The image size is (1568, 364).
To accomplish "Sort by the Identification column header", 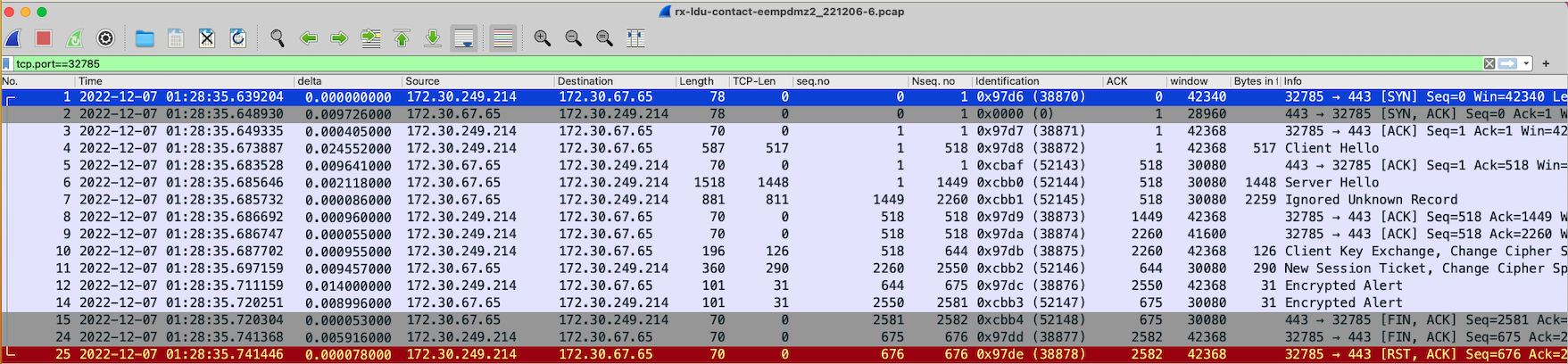I will (x=1037, y=81).
